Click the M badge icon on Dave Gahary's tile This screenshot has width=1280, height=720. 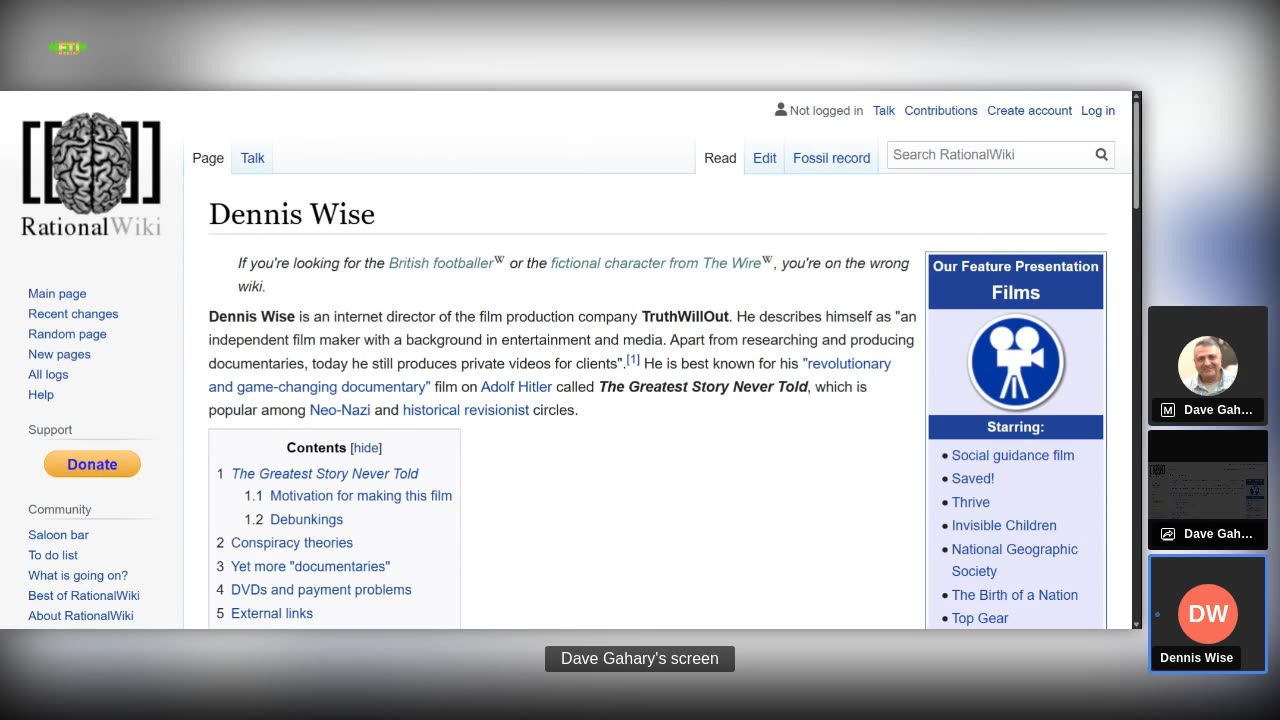1167,410
